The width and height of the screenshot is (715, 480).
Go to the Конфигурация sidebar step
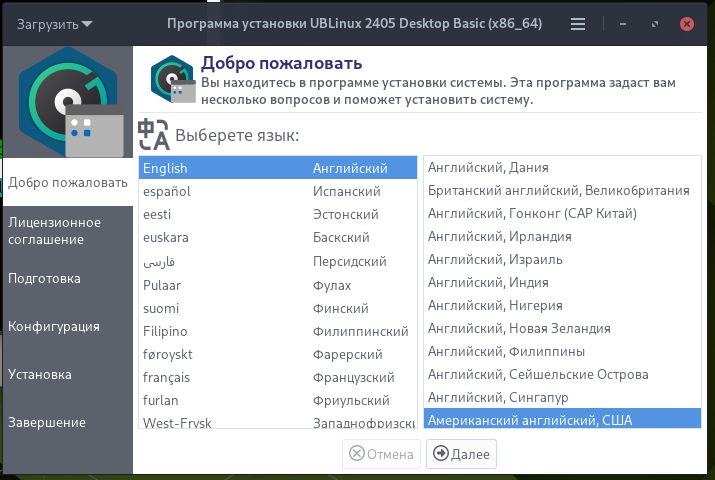click(68, 326)
